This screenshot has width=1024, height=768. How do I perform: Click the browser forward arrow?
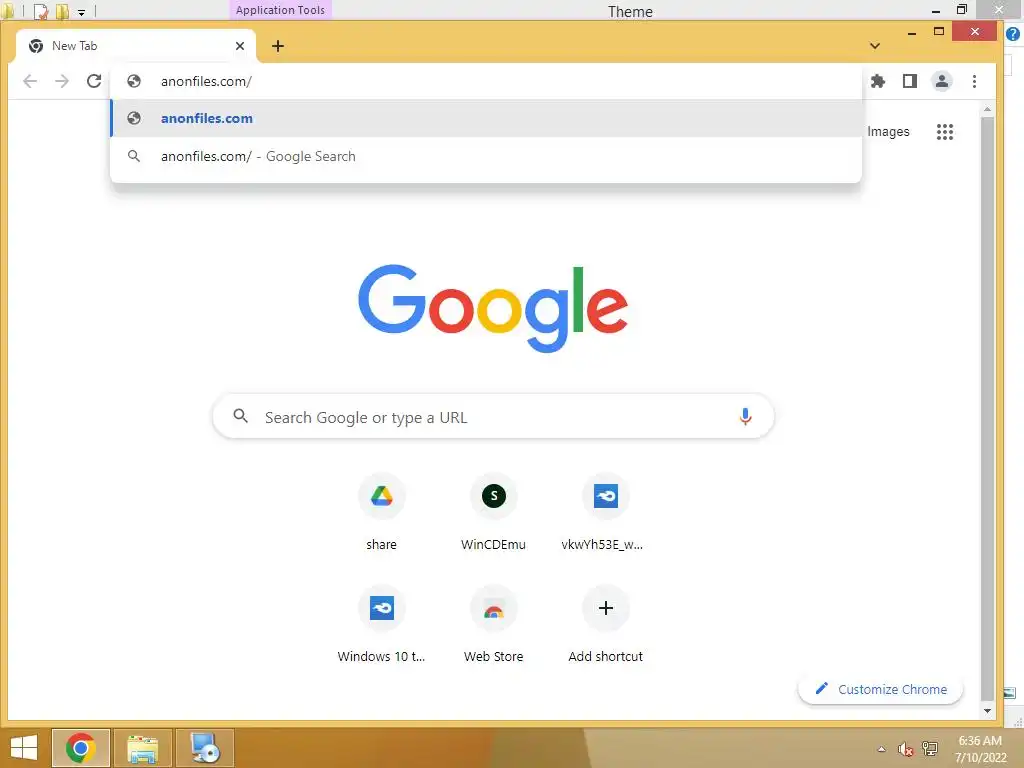click(x=62, y=81)
